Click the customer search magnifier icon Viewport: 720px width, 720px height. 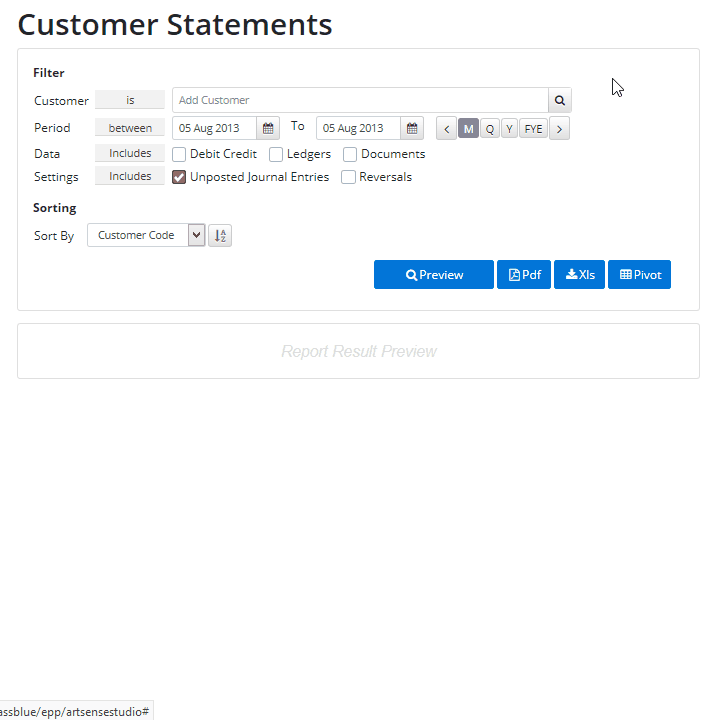559,100
